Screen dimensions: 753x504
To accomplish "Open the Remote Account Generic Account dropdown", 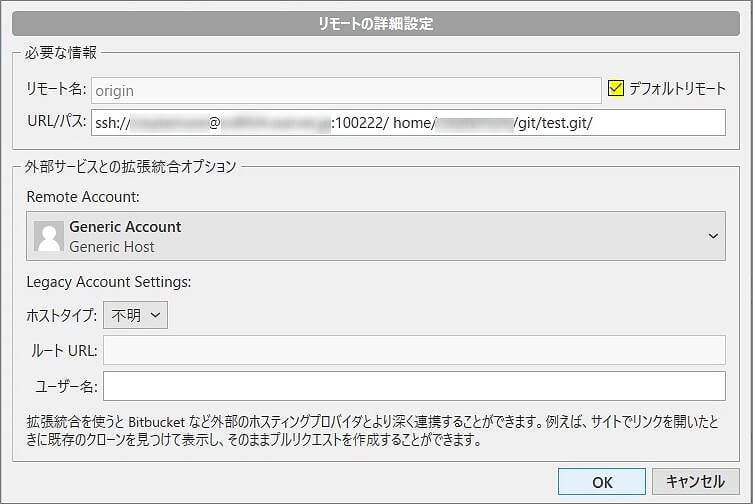I will (376, 236).
